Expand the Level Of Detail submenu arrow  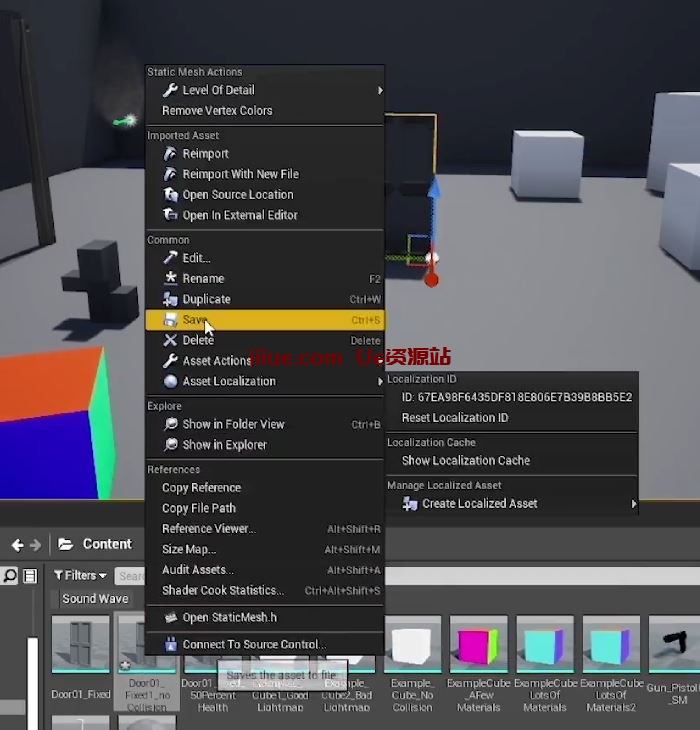tap(380, 90)
